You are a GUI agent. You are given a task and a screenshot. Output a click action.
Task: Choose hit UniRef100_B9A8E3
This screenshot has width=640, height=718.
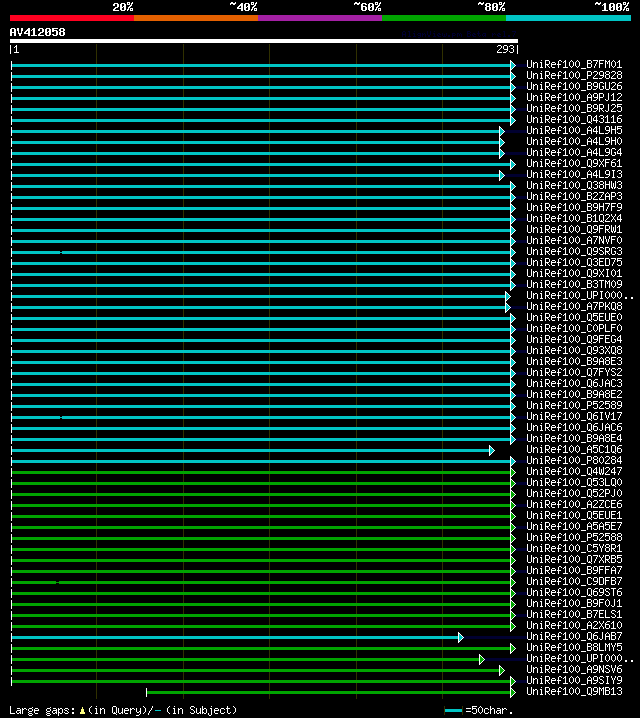pyautogui.click(x=574, y=361)
